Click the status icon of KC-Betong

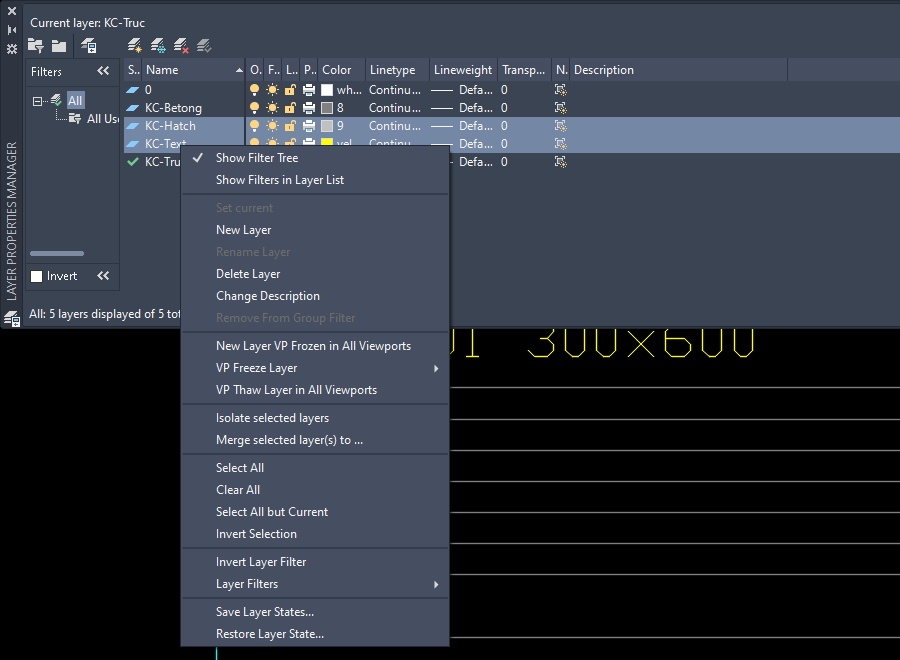pos(133,108)
